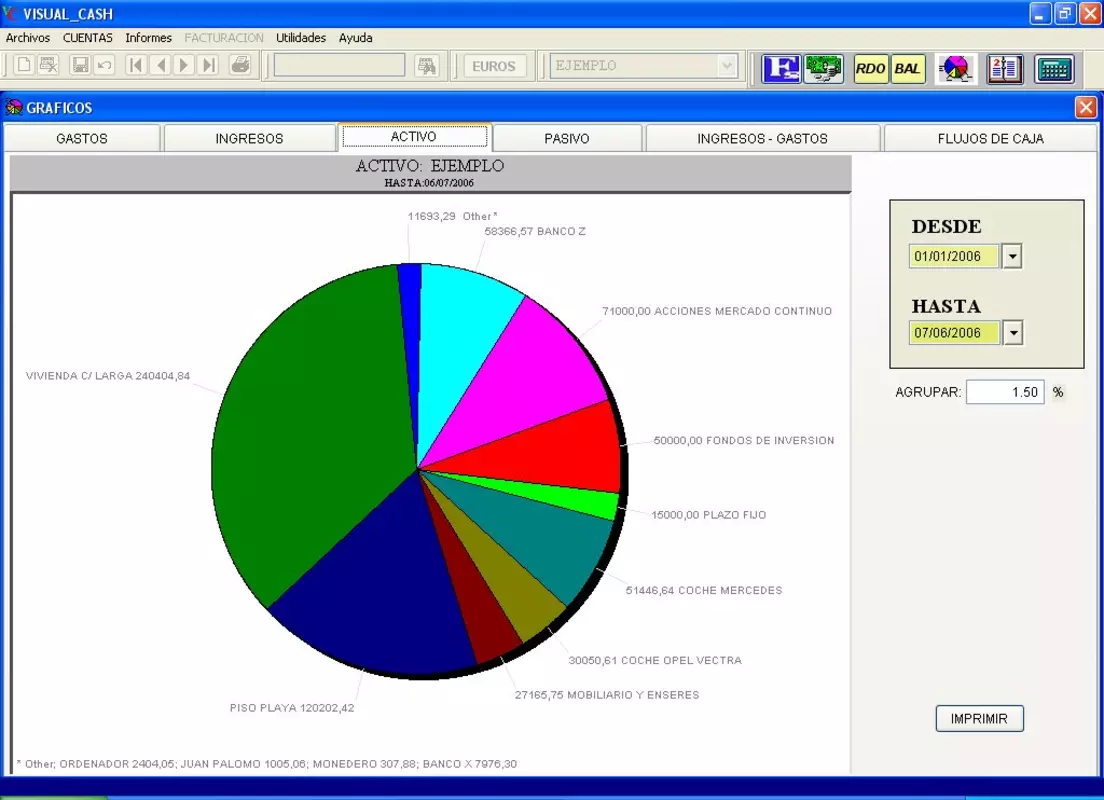Open the RDO results report
This screenshot has height=800, width=1104.
[x=870, y=68]
